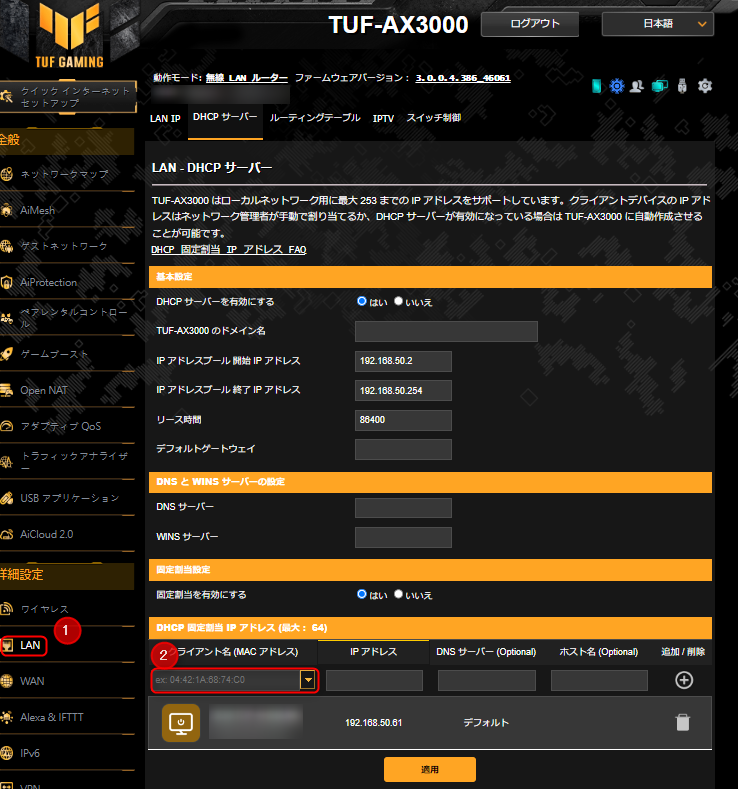Switch to the IPTV tab
This screenshot has width=738, height=789.
click(x=383, y=119)
